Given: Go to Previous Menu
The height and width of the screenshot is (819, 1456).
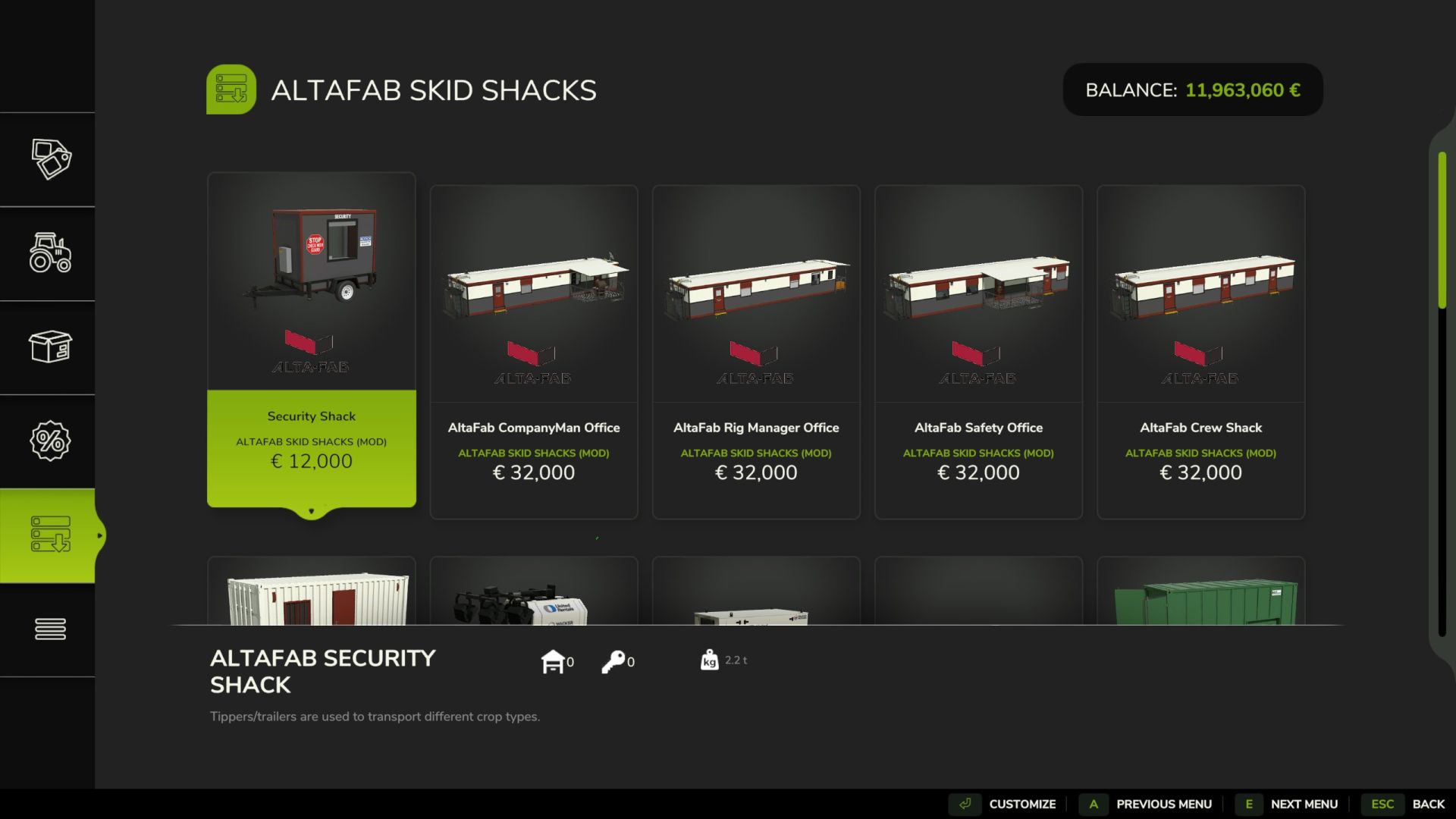Looking at the screenshot, I should tap(1145, 804).
